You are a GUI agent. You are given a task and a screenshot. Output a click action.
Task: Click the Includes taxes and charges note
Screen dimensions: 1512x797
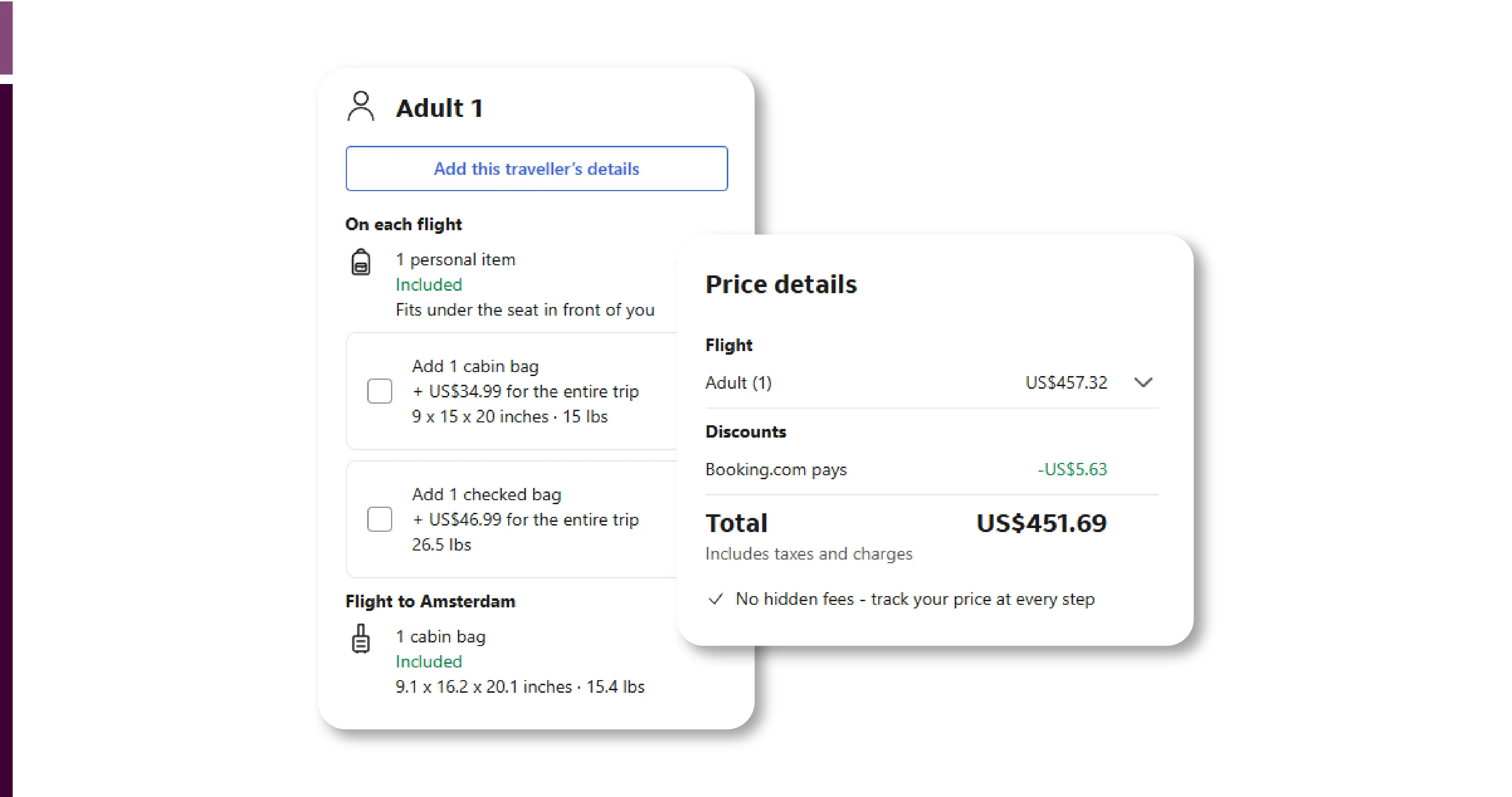pyautogui.click(x=809, y=554)
